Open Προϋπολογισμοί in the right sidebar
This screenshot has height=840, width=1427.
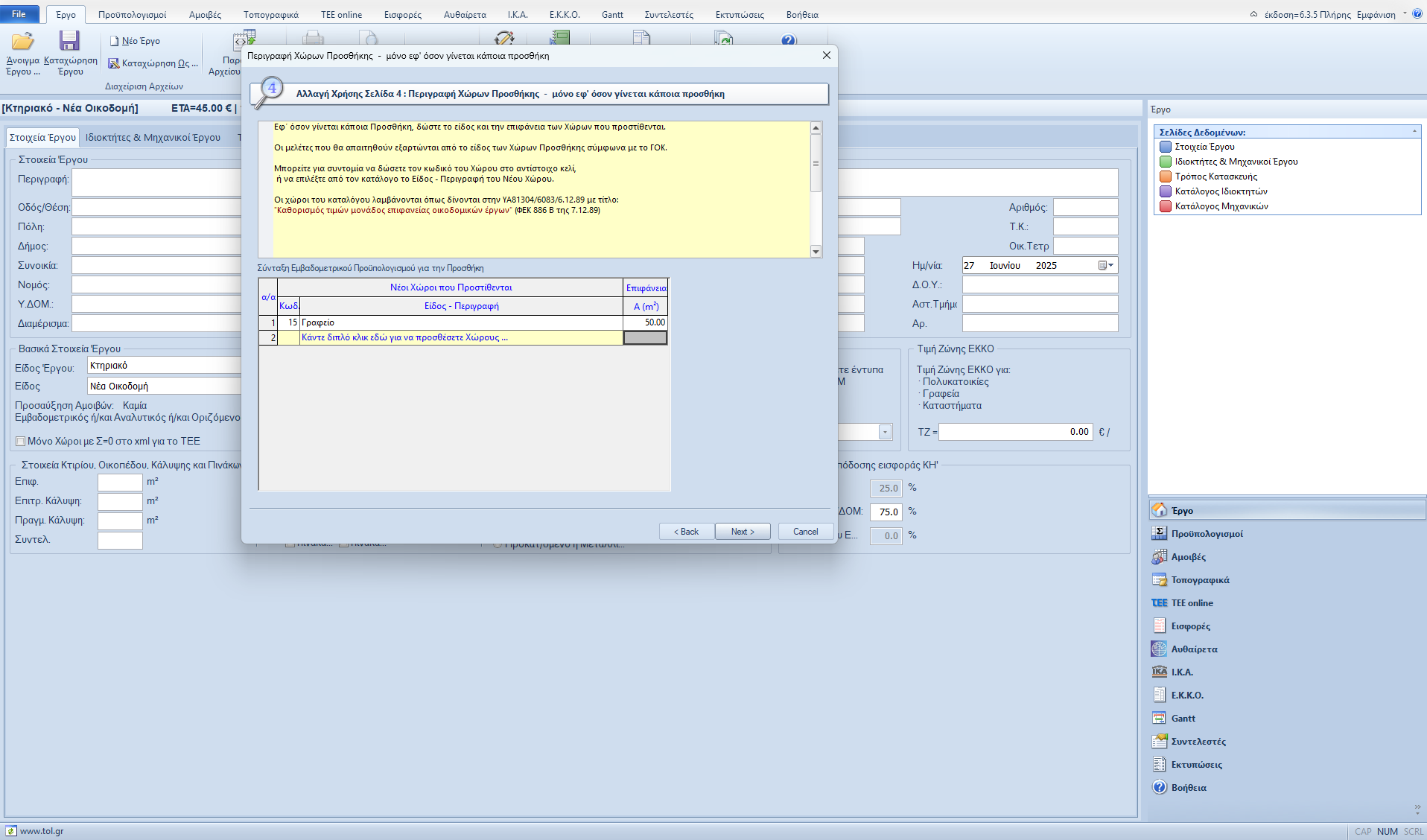tap(1206, 534)
